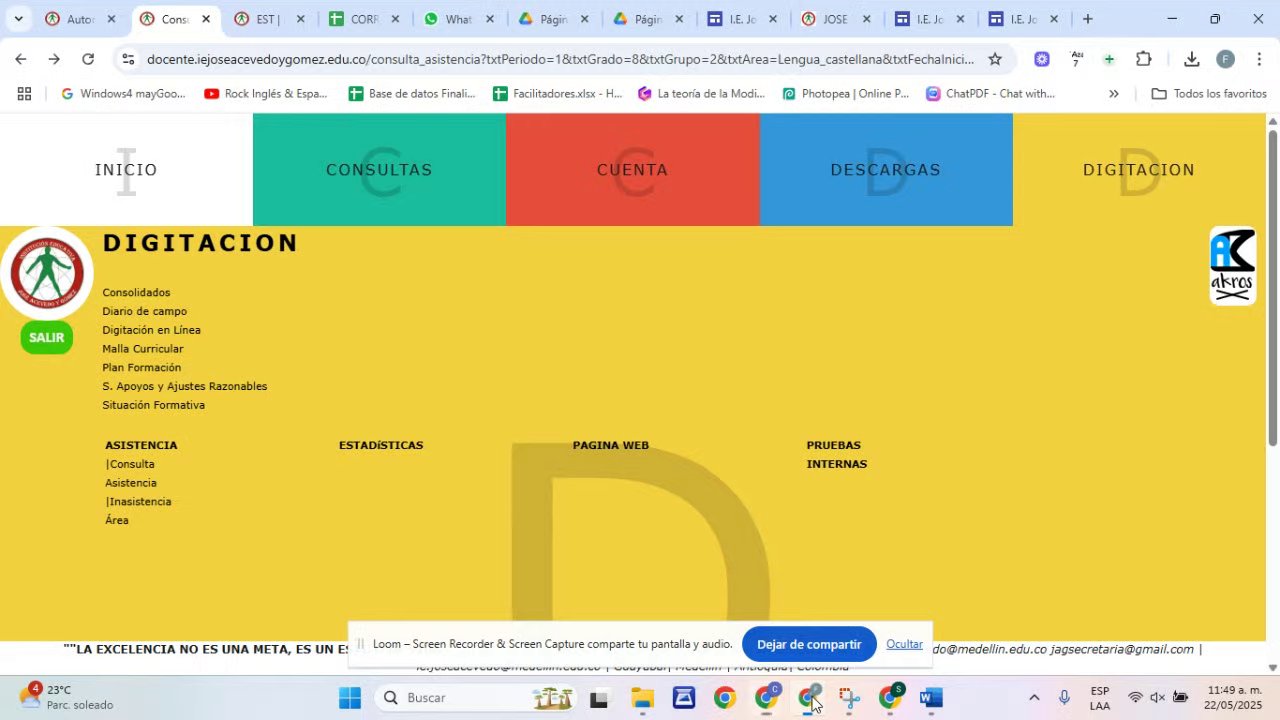
Task: Click the page vertical scrollbar
Action: 1273,288
